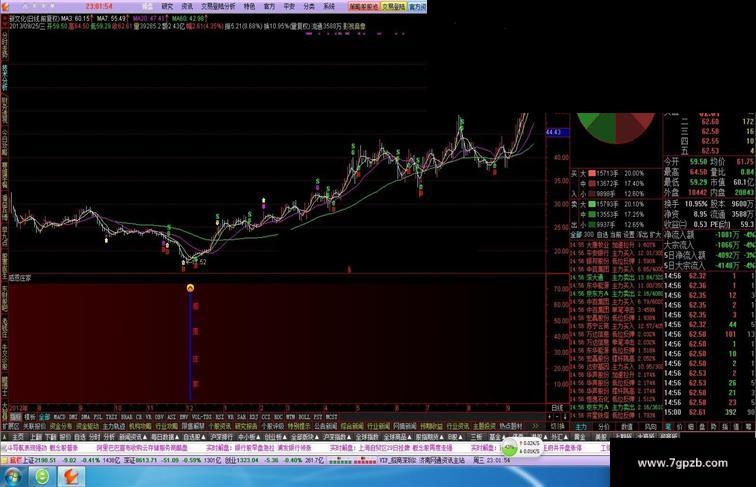Open the 分类 menu
The height and width of the screenshot is (487, 756).
(309, 6)
